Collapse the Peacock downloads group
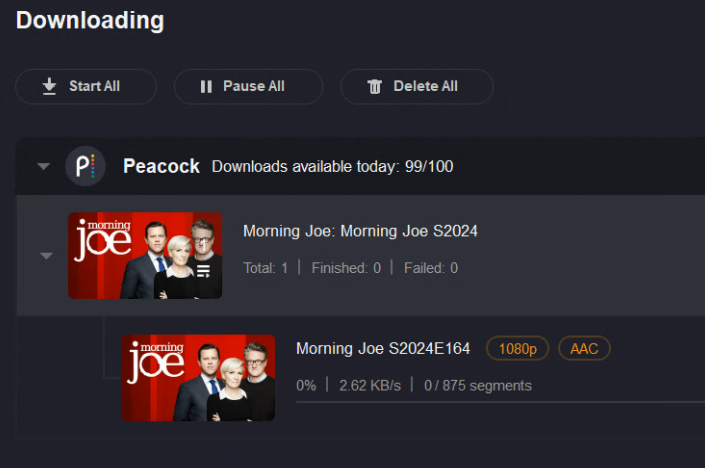Viewport: 705px width, 468px height. 43,166
